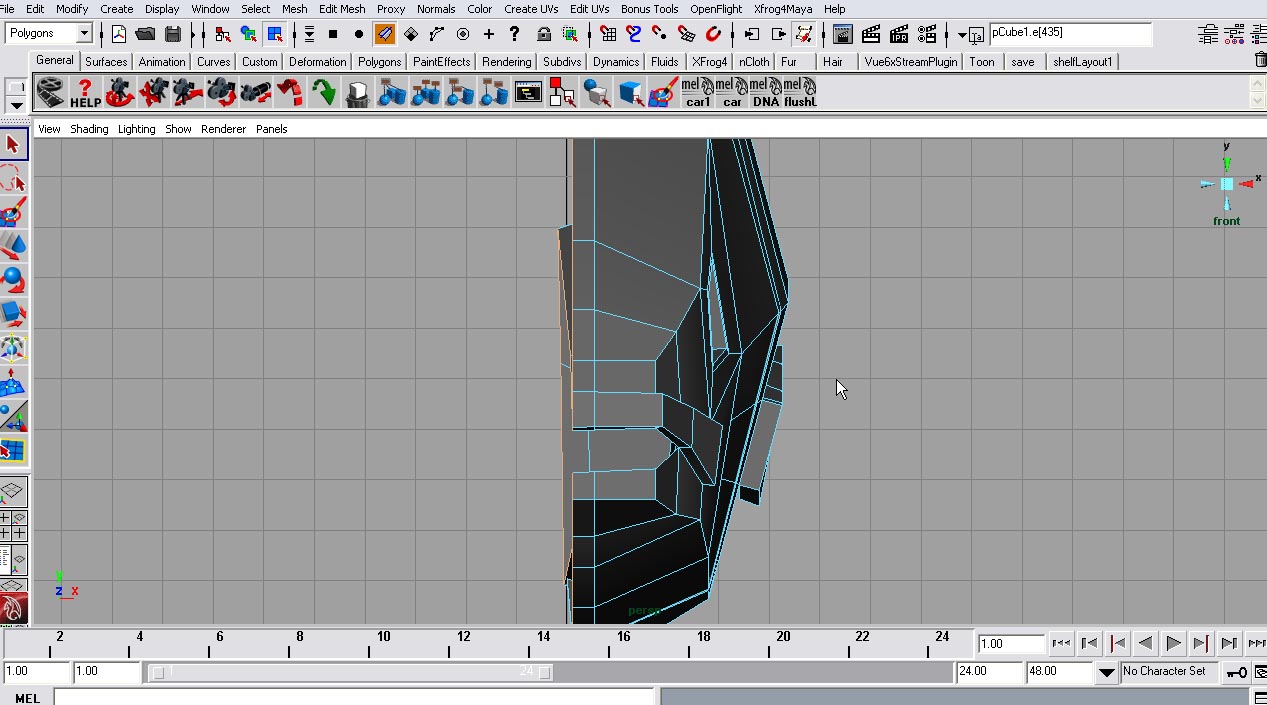The height and width of the screenshot is (705, 1267).
Task: Toggle the lock selection icon
Action: coord(543,34)
